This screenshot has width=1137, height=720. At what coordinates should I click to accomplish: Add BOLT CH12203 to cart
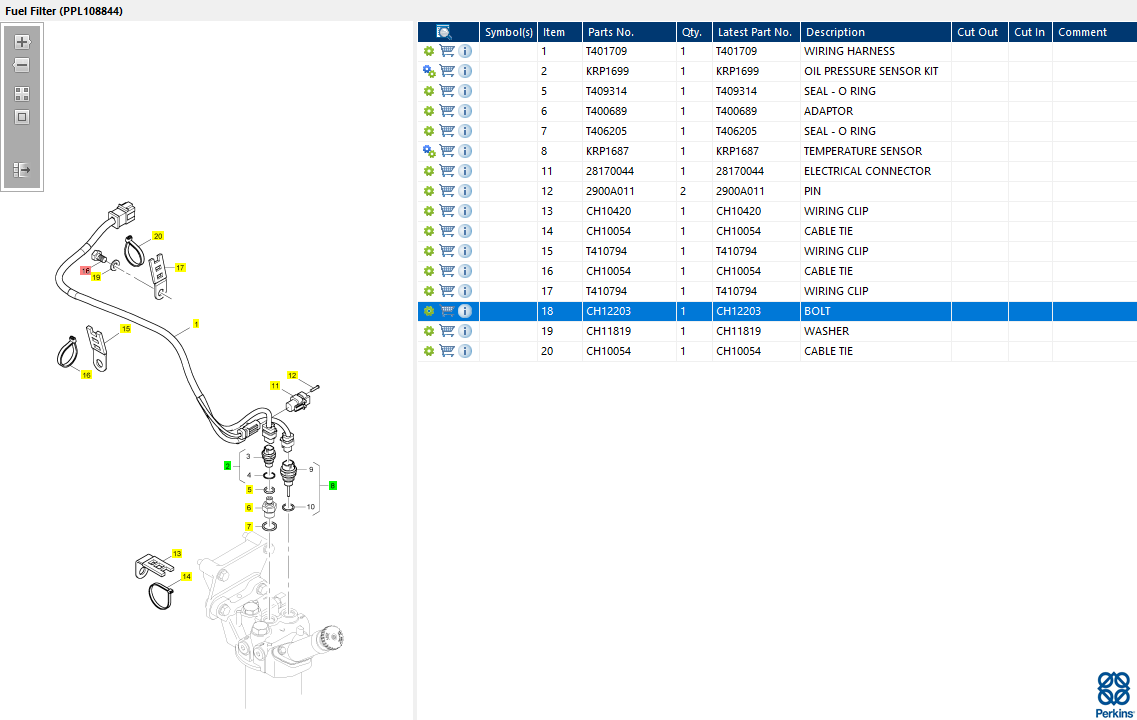click(447, 311)
